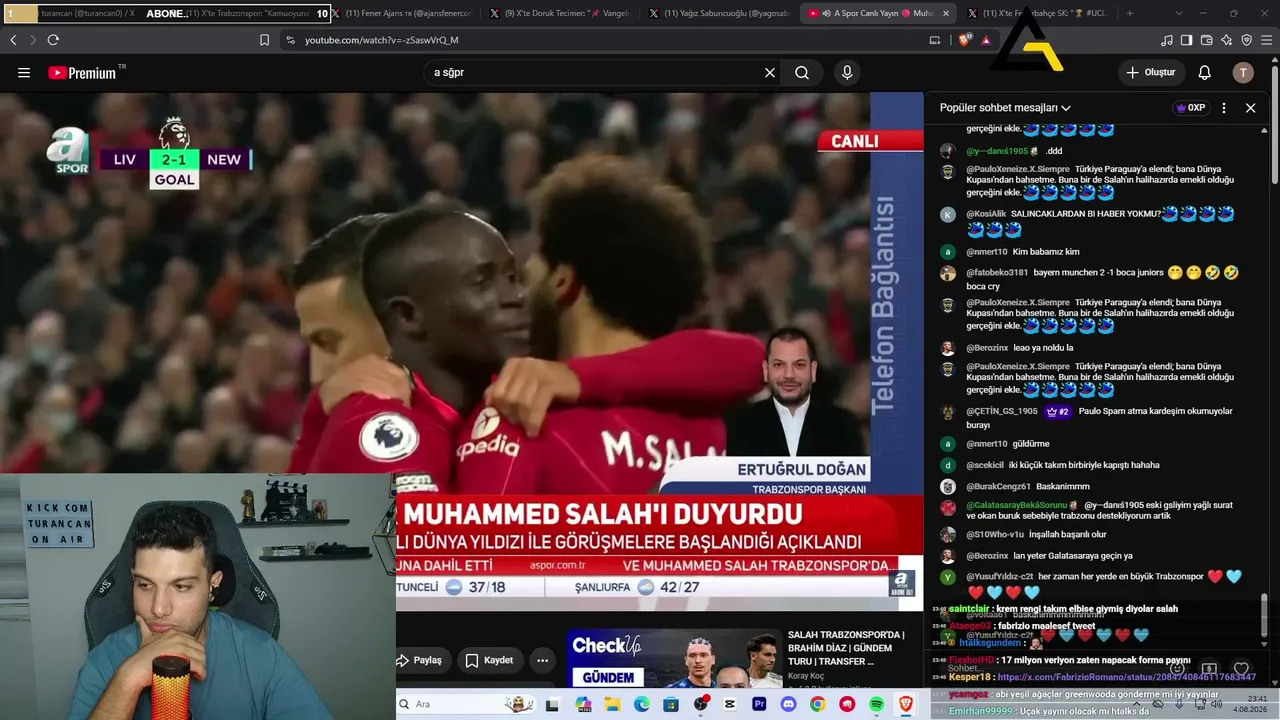Open Premiere Pro from taskbar
Viewport: 1280px width, 720px height.
[759, 704]
